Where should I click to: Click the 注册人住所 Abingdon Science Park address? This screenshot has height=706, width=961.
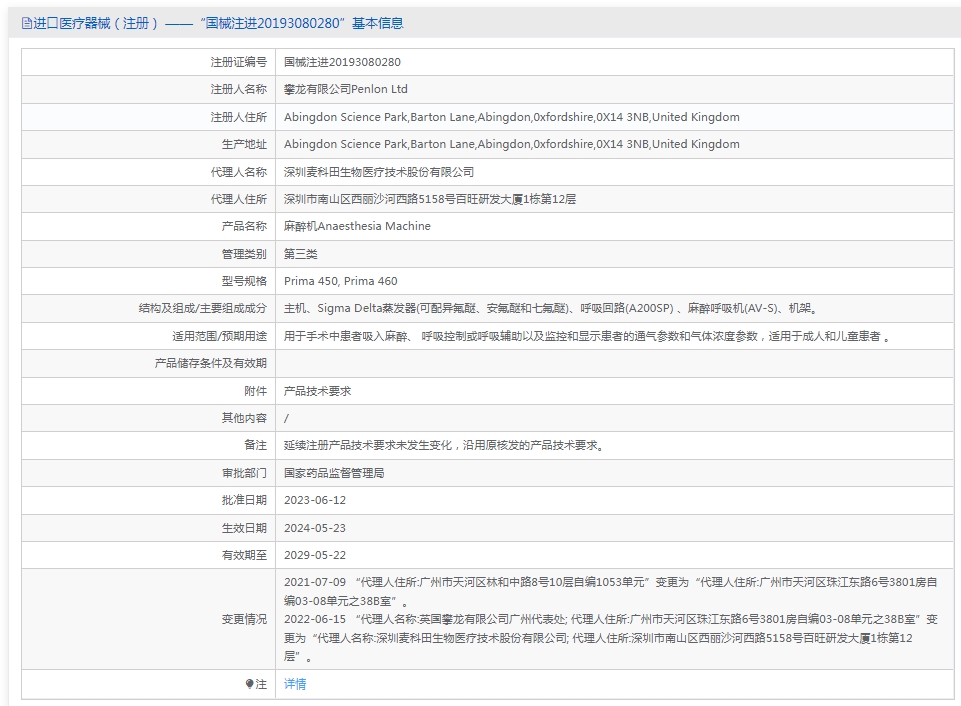point(512,117)
